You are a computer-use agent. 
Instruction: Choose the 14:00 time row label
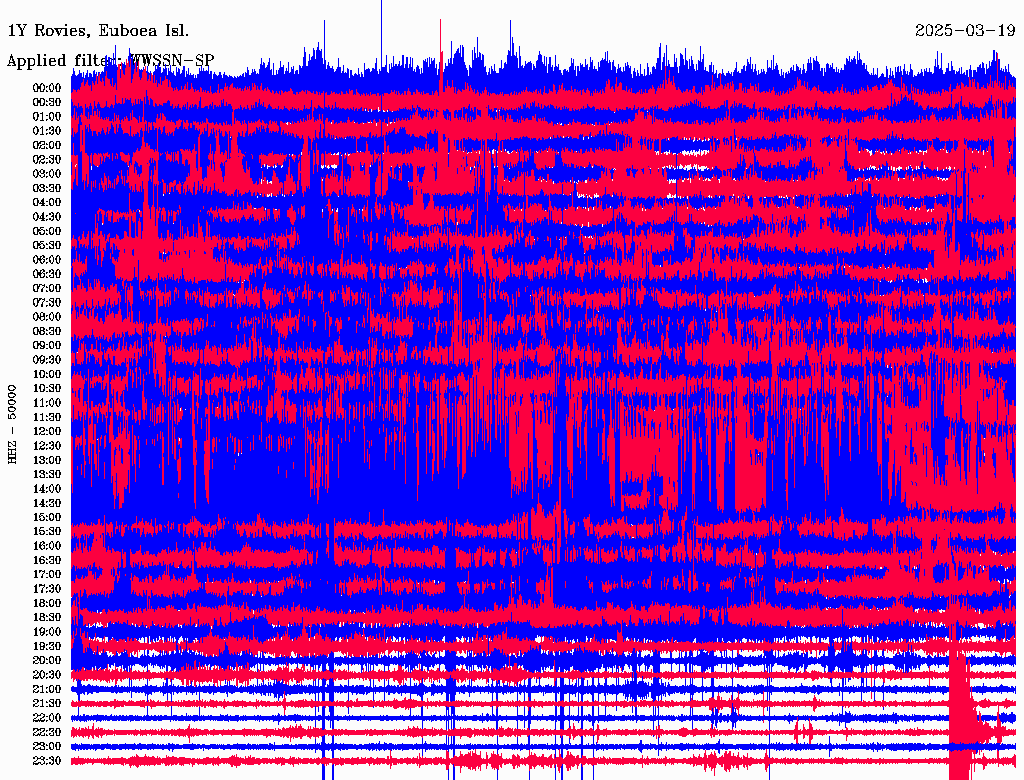[47, 489]
